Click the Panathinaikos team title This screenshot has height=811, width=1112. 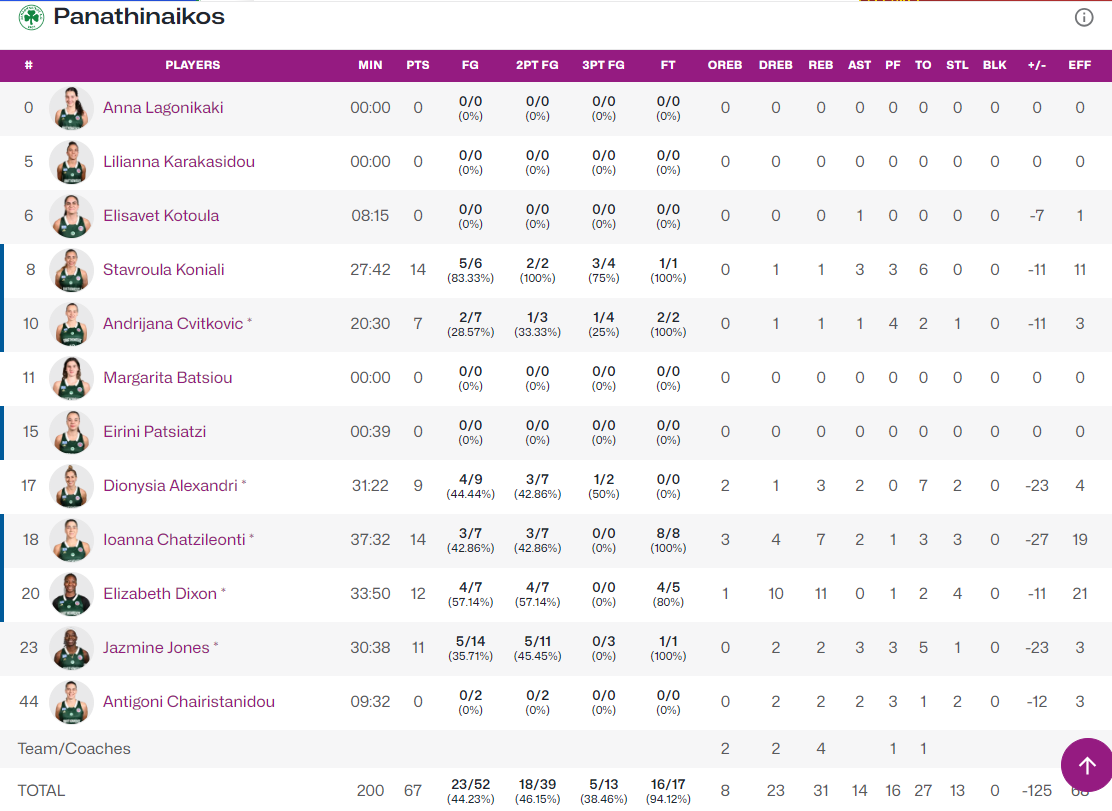(139, 16)
